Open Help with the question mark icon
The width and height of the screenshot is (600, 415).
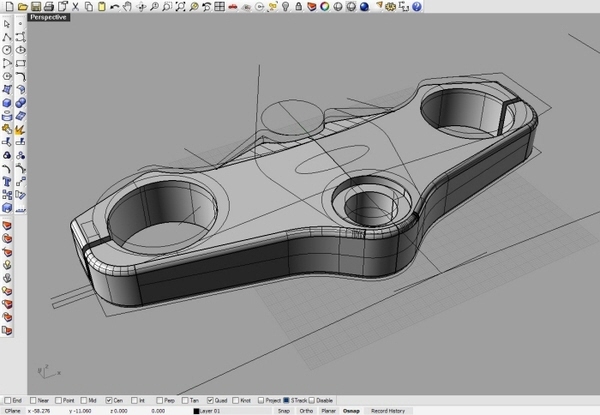pyautogui.click(x=415, y=6)
